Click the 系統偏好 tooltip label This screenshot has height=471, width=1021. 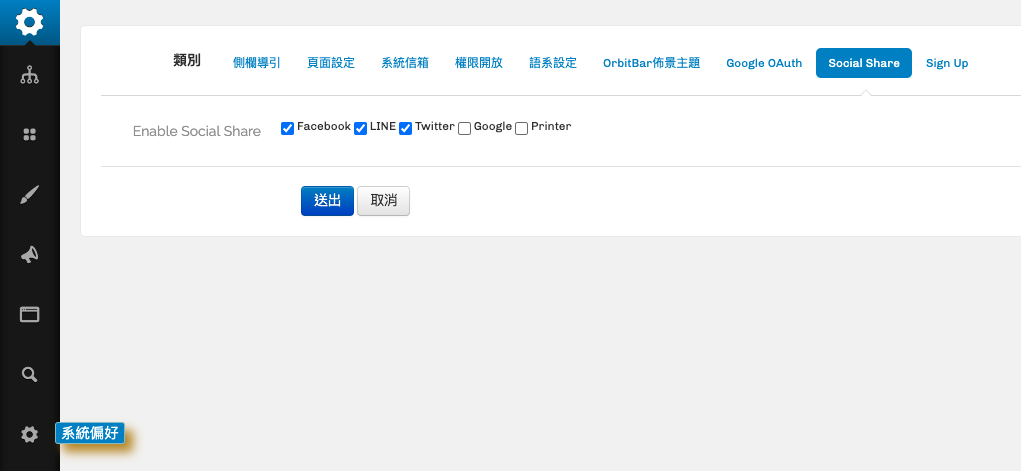[x=90, y=434]
